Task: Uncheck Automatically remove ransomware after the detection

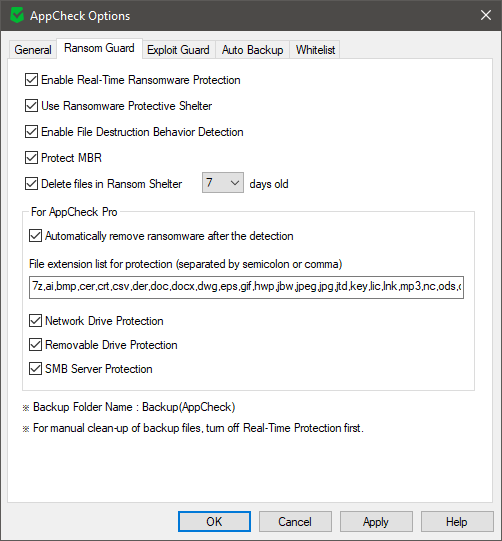Action: 36,236
